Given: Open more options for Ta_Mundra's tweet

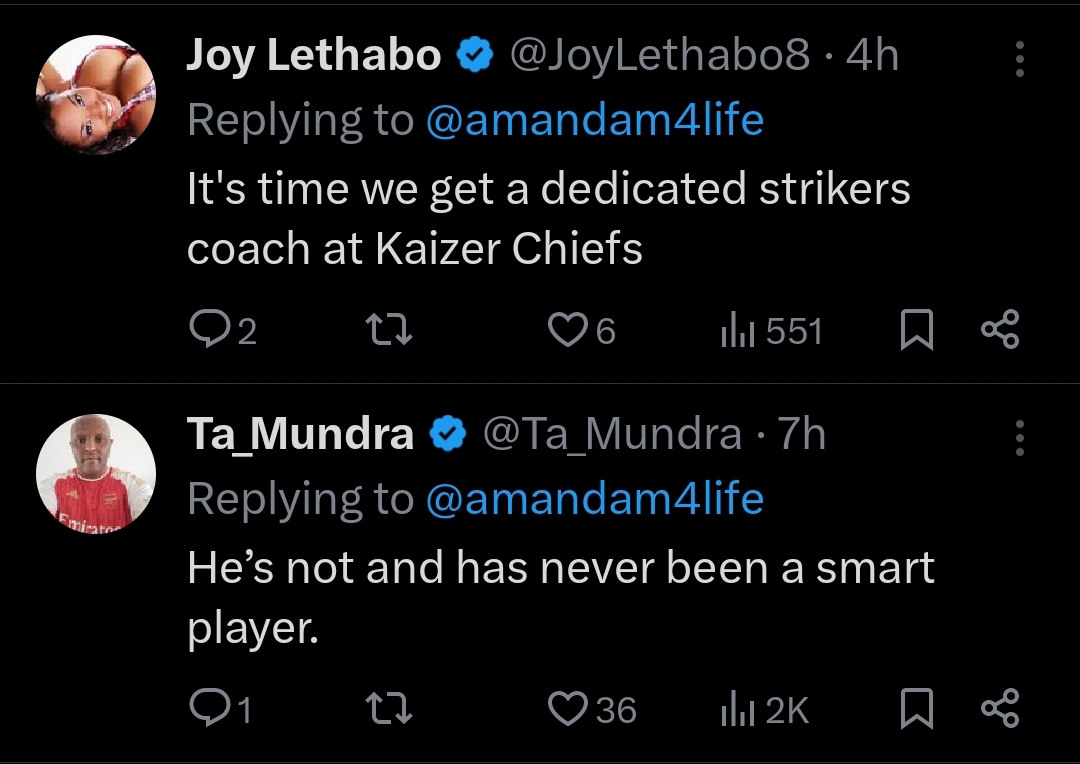Looking at the screenshot, I should [x=1019, y=438].
